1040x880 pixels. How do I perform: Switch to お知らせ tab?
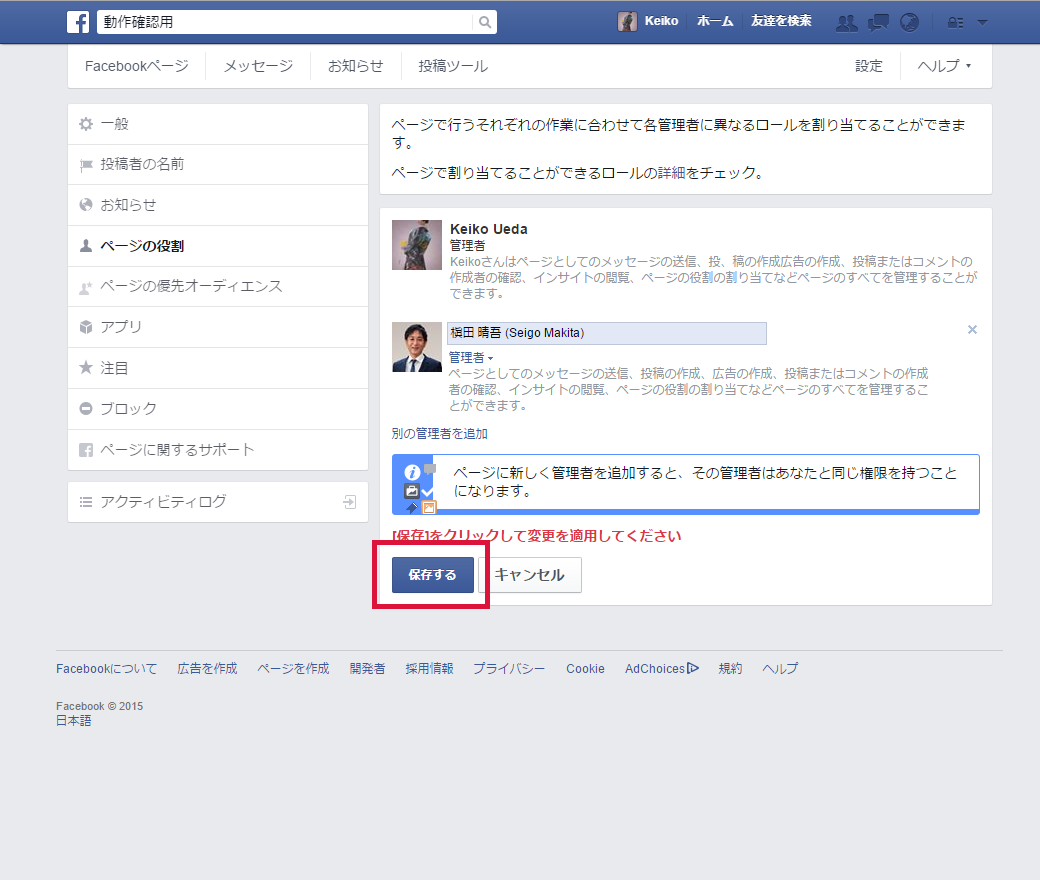[x=356, y=66]
